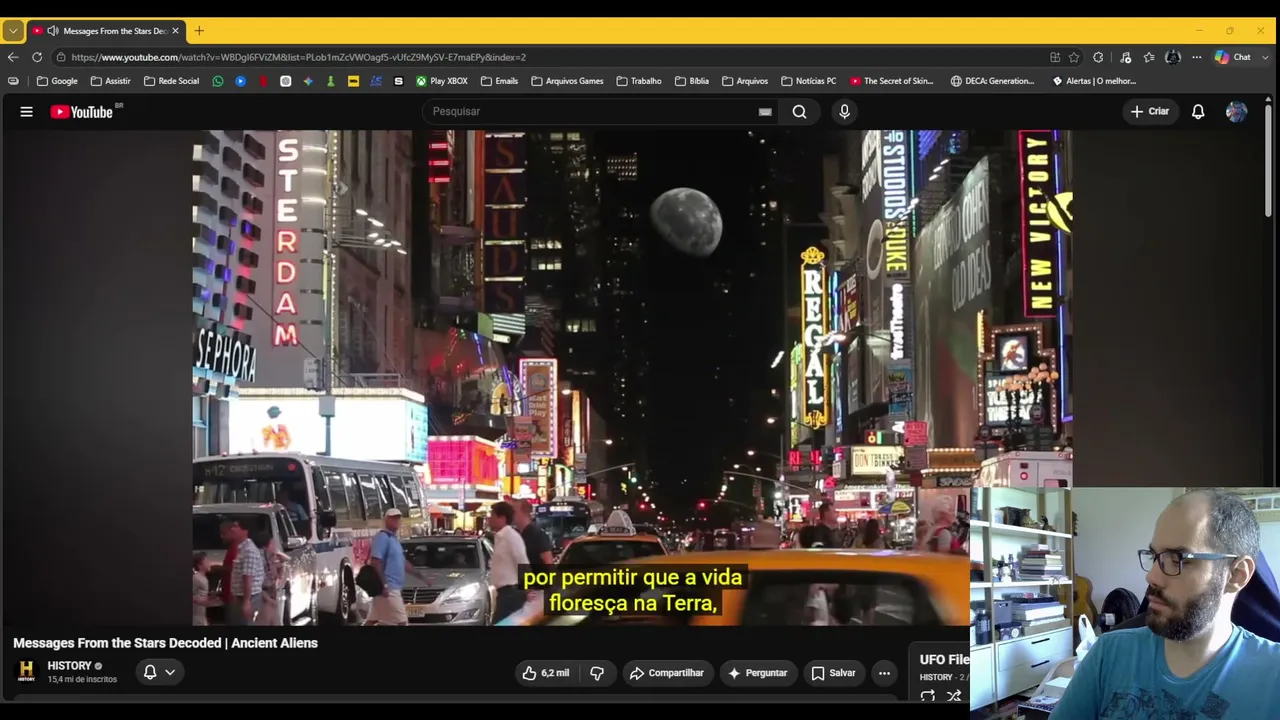Viewport: 1280px width, 720px height.
Task: Mute the tab via speaker icon
Action: click(x=52, y=31)
